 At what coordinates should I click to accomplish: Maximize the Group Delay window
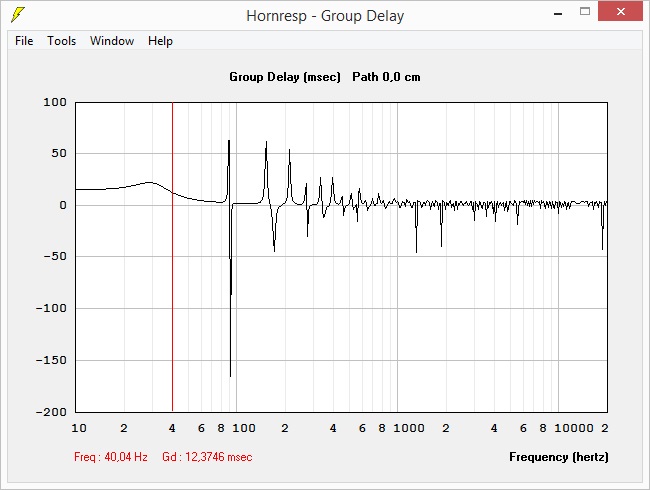(x=585, y=12)
